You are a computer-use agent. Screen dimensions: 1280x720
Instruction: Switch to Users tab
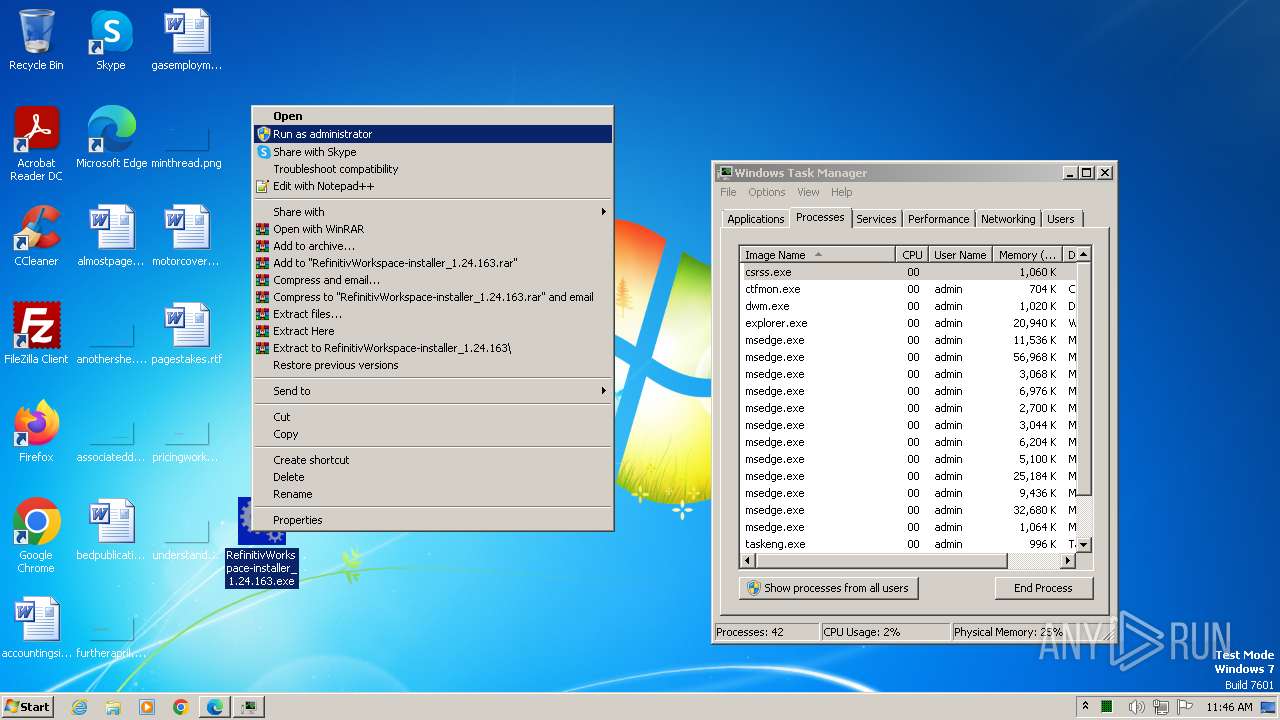click(1061, 219)
